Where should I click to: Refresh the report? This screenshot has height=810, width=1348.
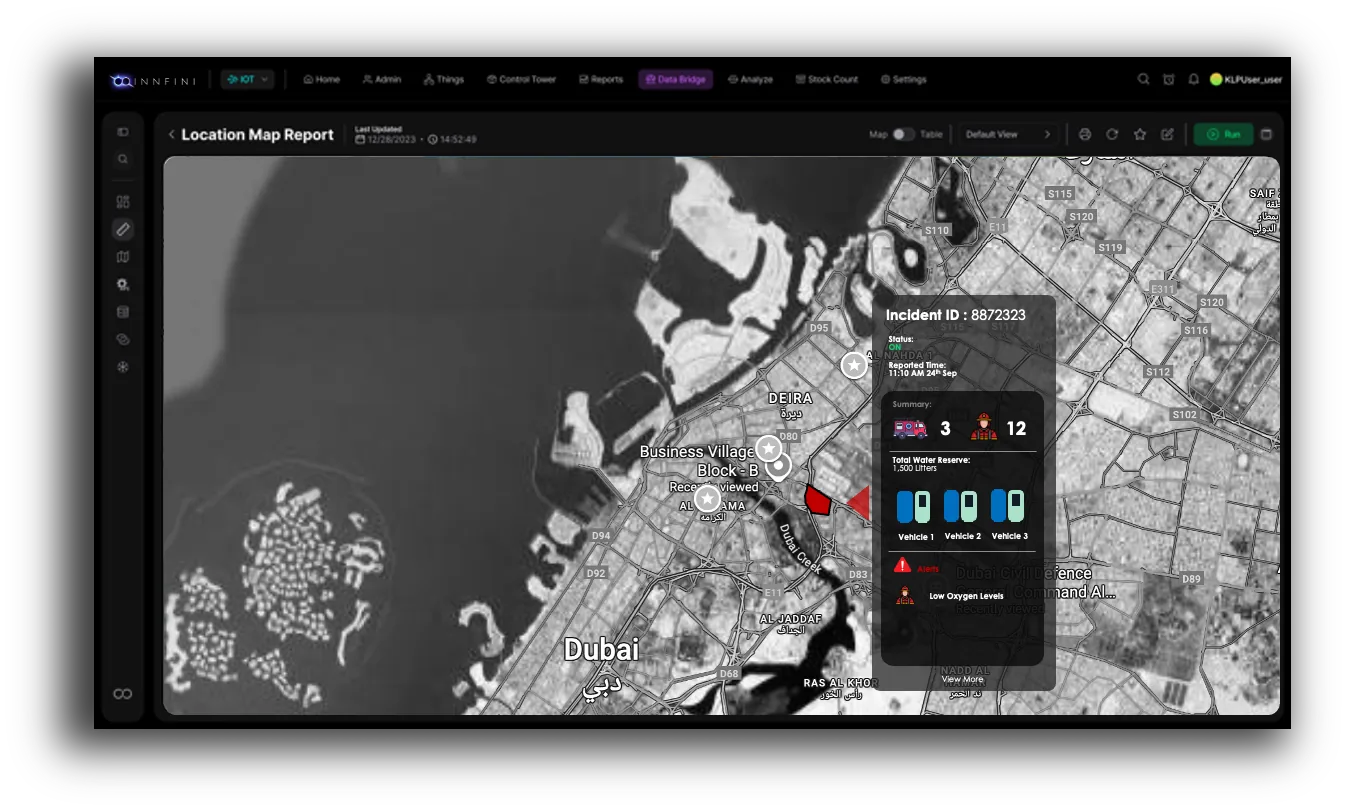1112,134
